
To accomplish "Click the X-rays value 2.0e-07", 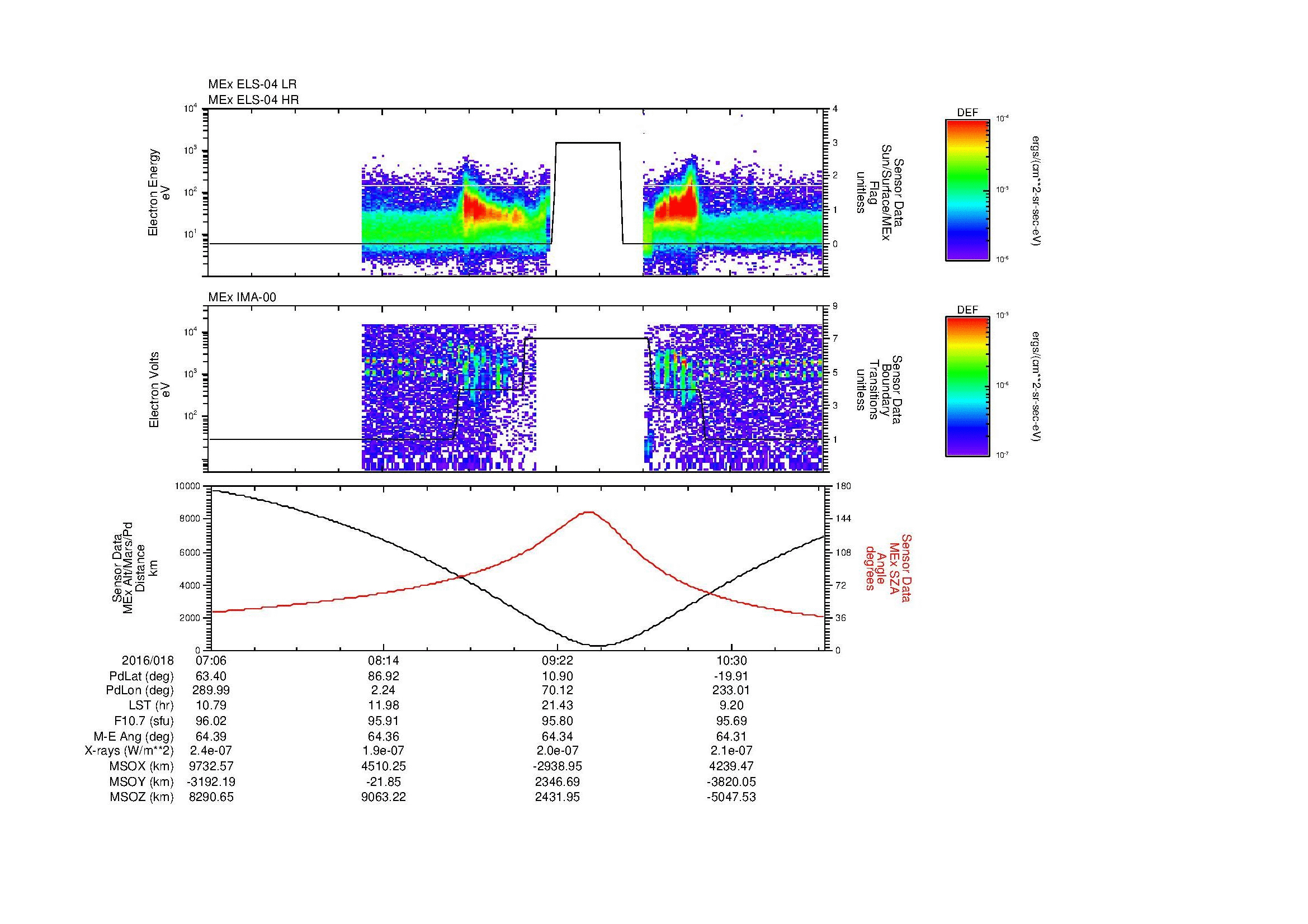I will [x=557, y=751].
